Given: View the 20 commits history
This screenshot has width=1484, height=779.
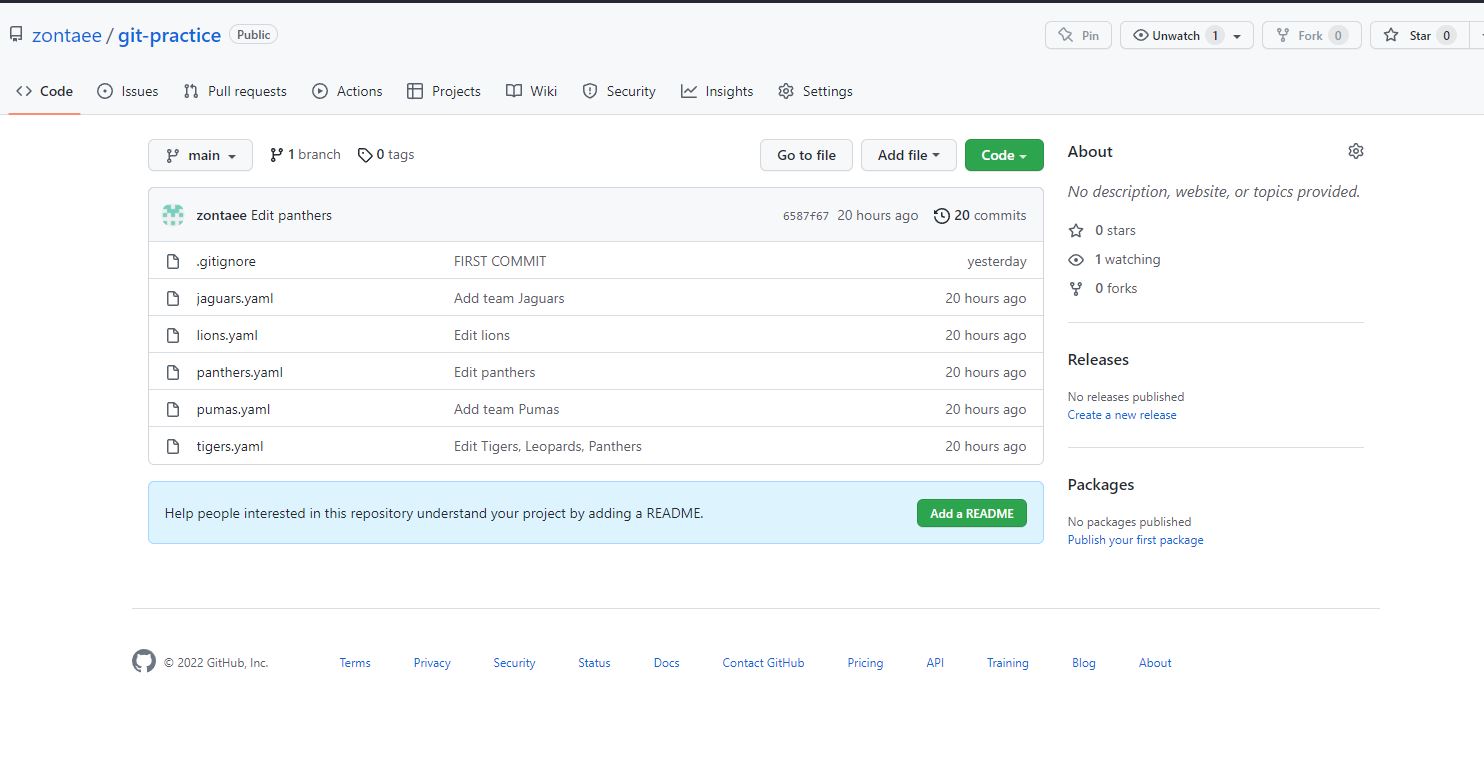Looking at the screenshot, I should point(979,215).
